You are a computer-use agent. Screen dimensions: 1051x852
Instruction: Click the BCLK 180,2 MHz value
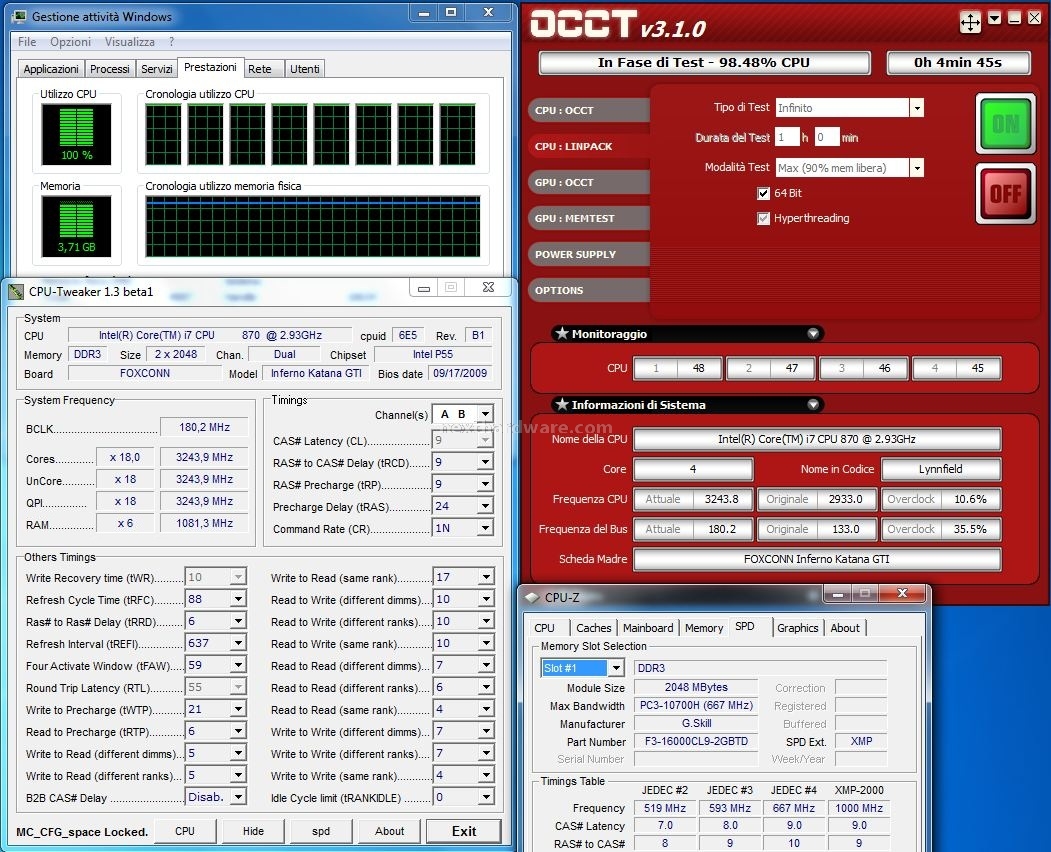pyautogui.click(x=204, y=427)
